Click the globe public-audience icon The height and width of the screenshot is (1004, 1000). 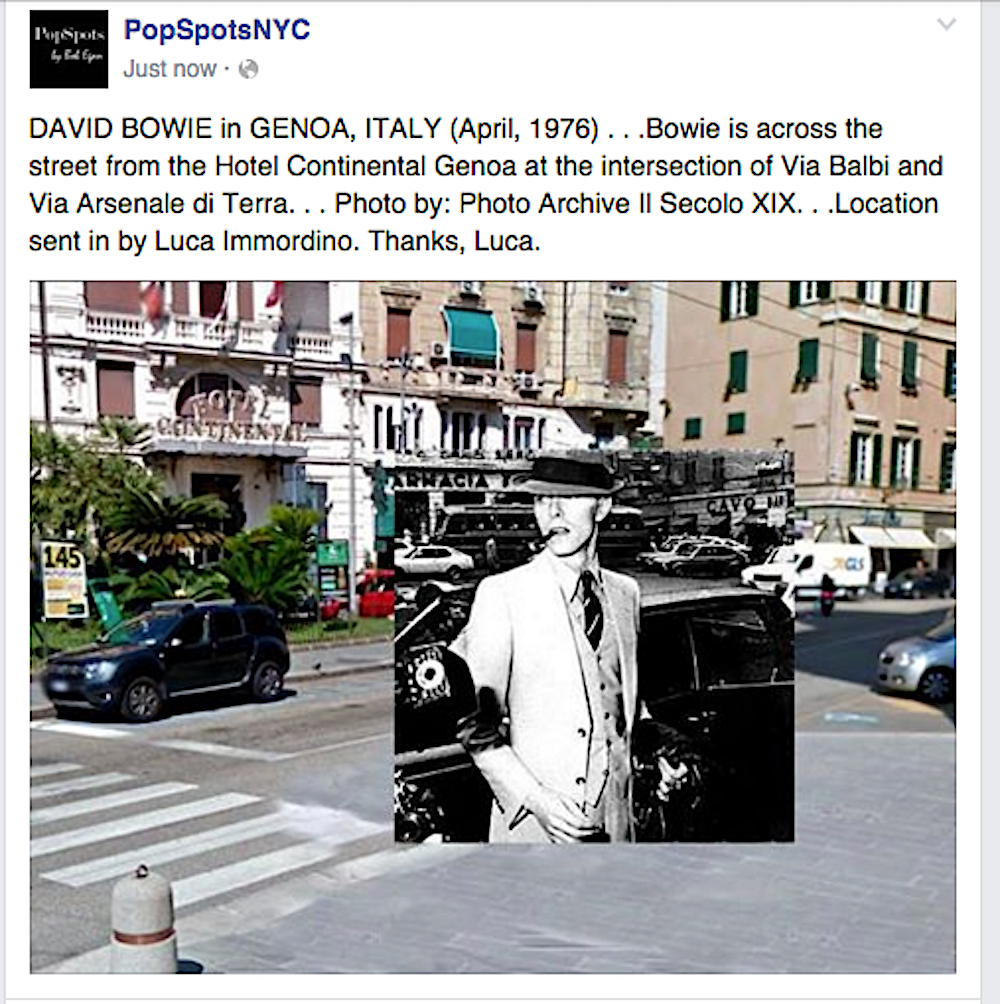(x=248, y=69)
